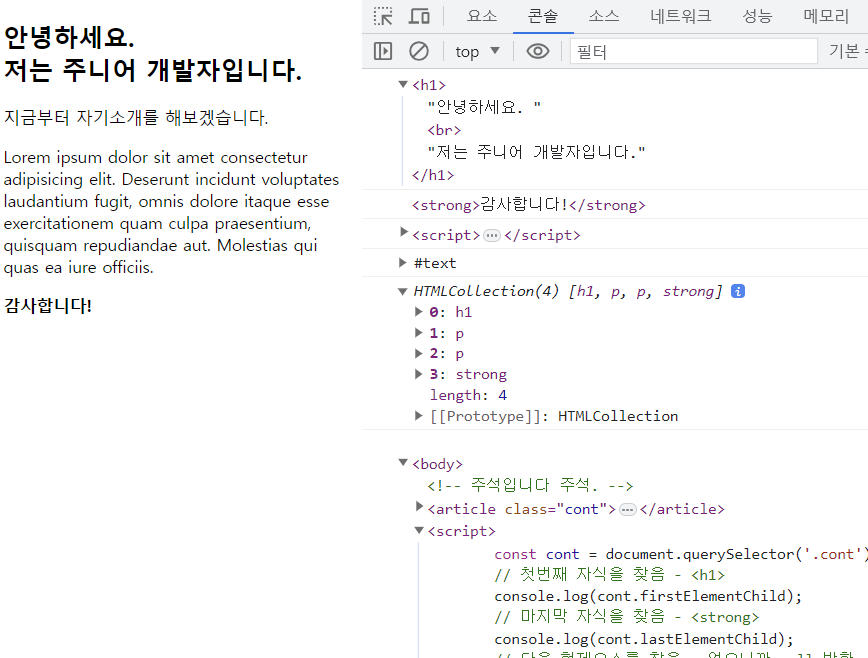Click the "안녕하세요. " text node
868x658 pixels.
pos(484,107)
